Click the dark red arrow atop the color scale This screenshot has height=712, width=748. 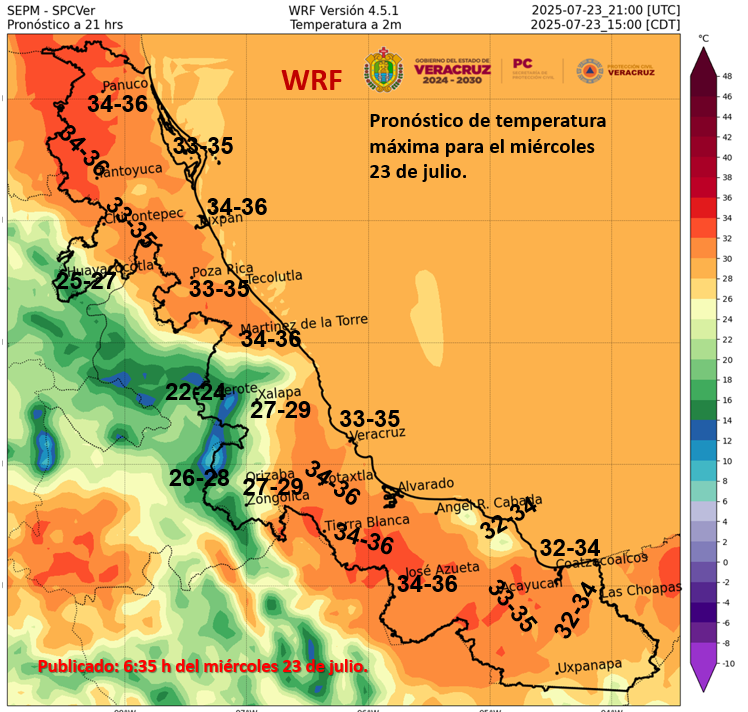point(704,58)
